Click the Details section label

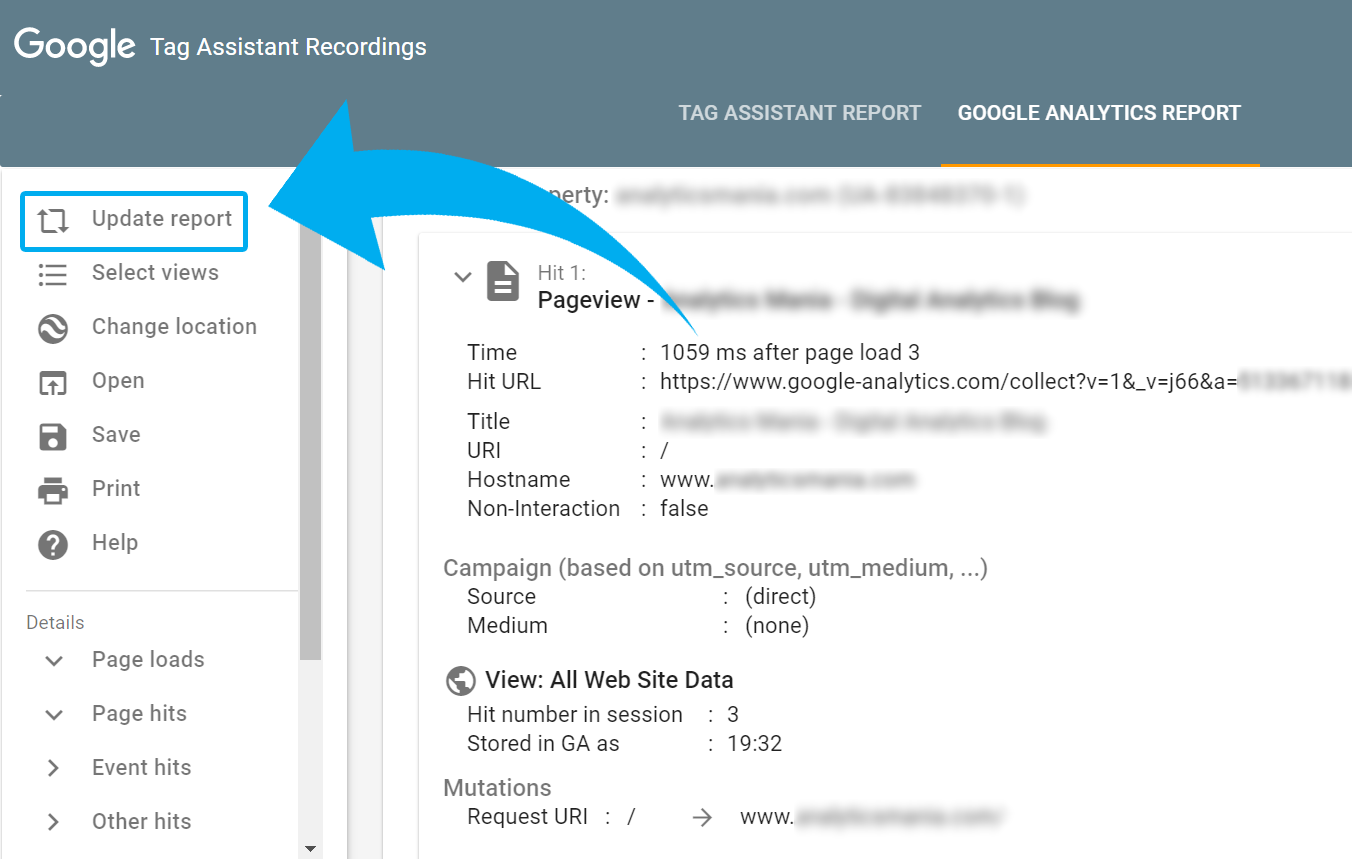55,623
